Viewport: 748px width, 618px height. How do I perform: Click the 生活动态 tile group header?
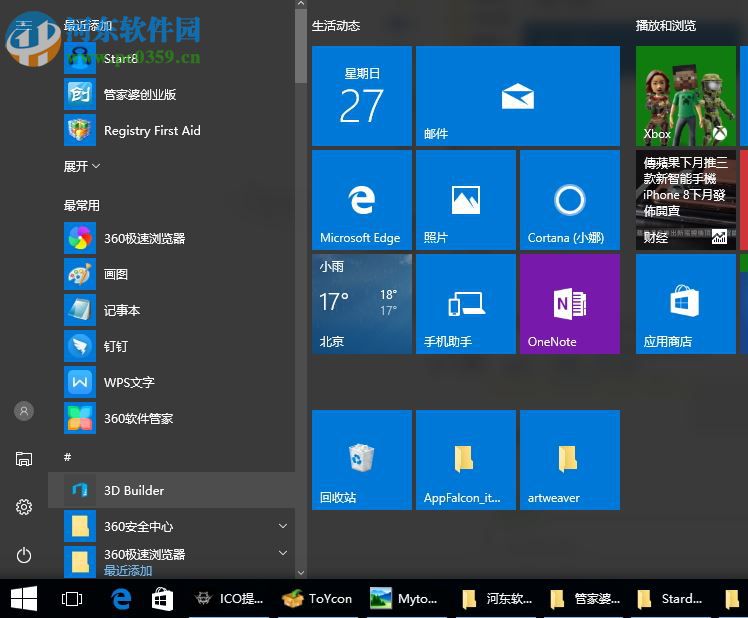tap(336, 25)
